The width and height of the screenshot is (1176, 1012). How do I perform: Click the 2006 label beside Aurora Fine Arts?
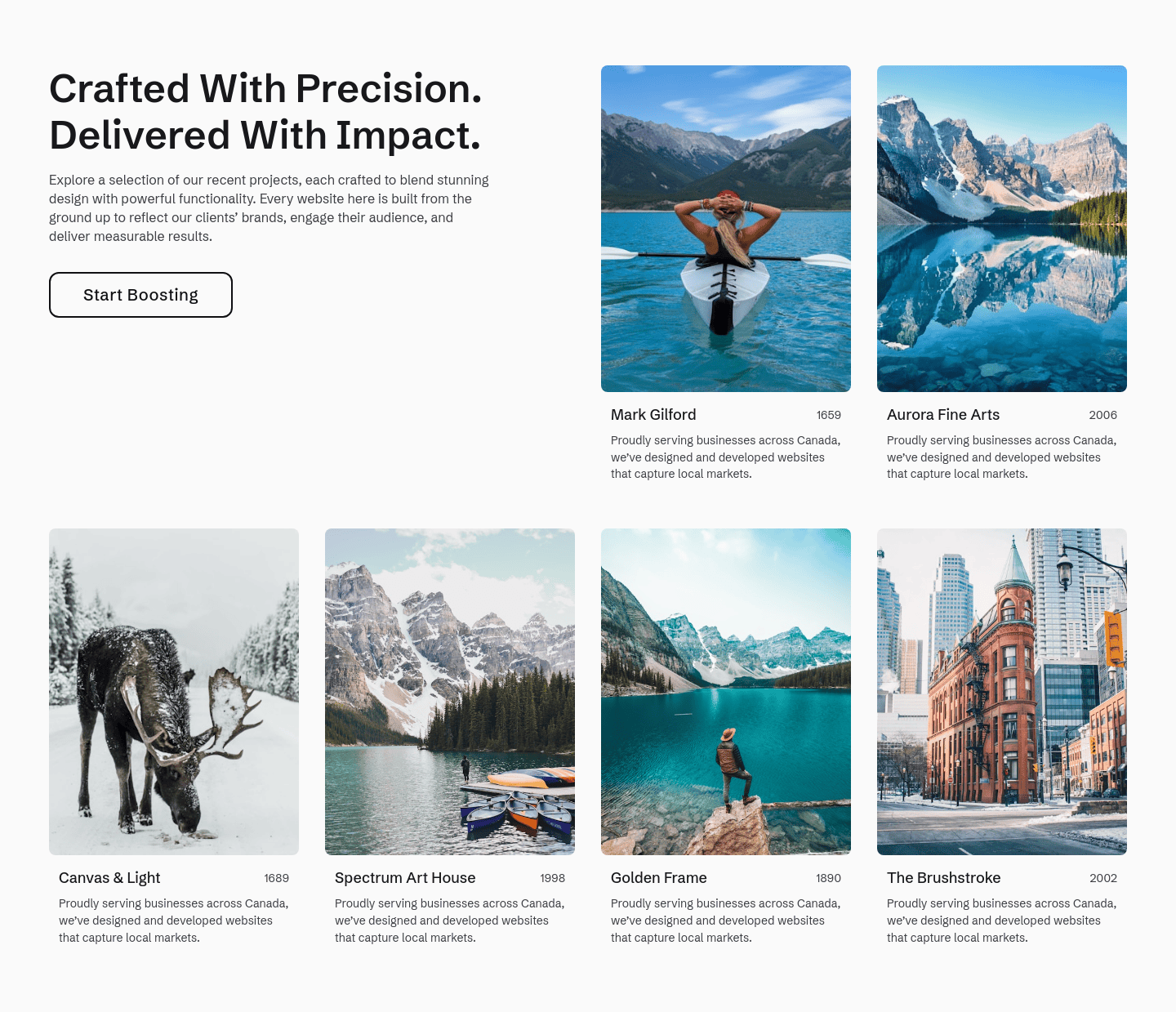click(x=1103, y=415)
